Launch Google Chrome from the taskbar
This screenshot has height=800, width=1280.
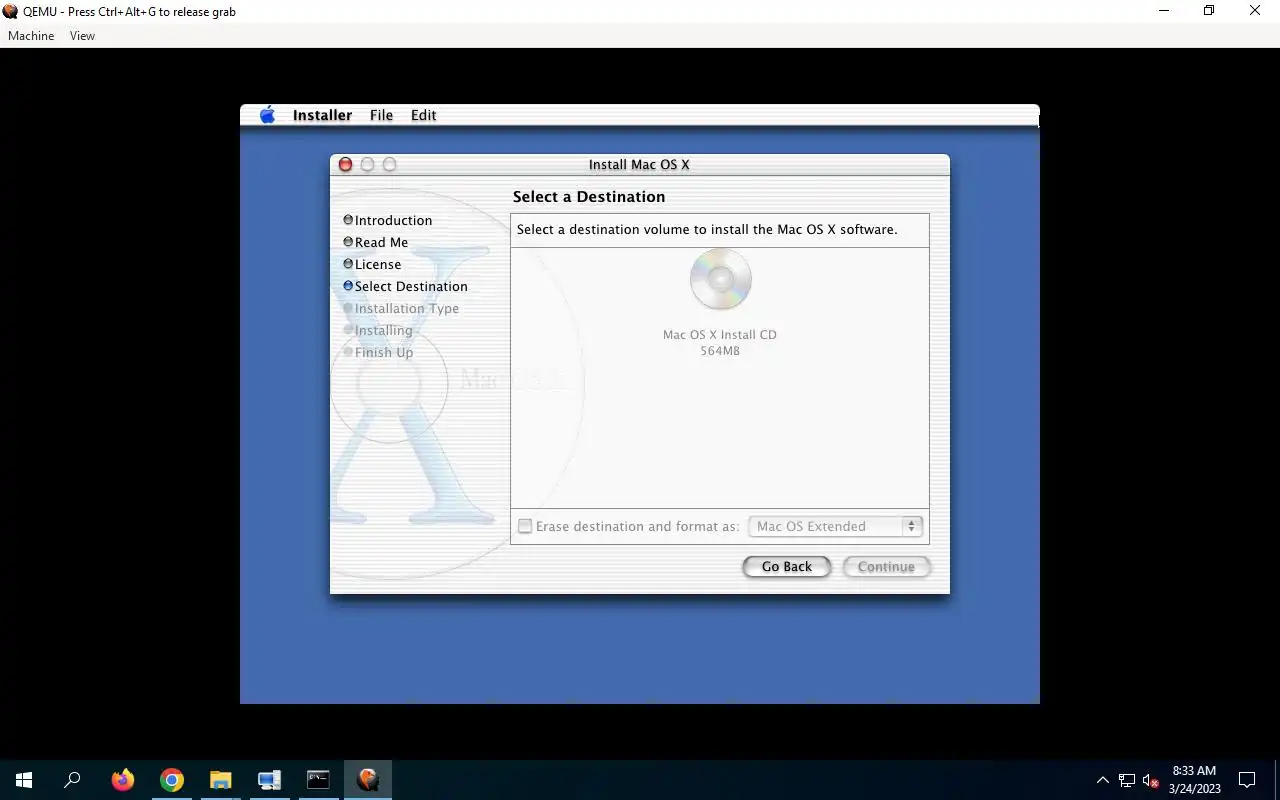[x=172, y=780]
